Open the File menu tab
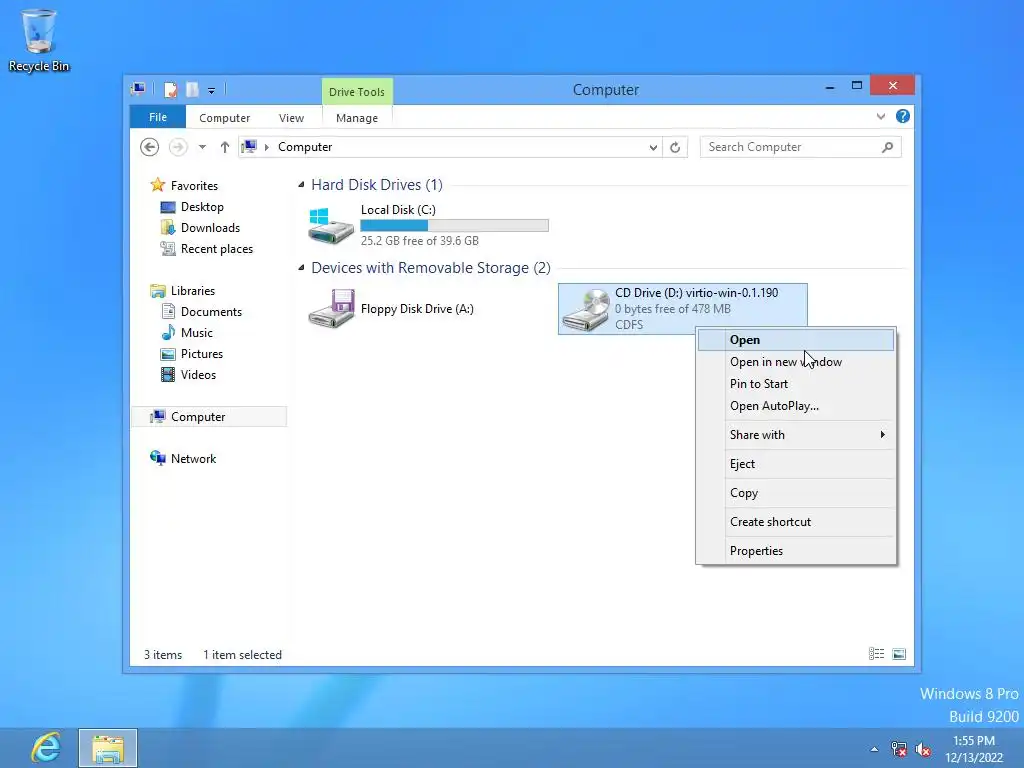Image resolution: width=1024 pixels, height=768 pixels. pyautogui.click(x=158, y=118)
